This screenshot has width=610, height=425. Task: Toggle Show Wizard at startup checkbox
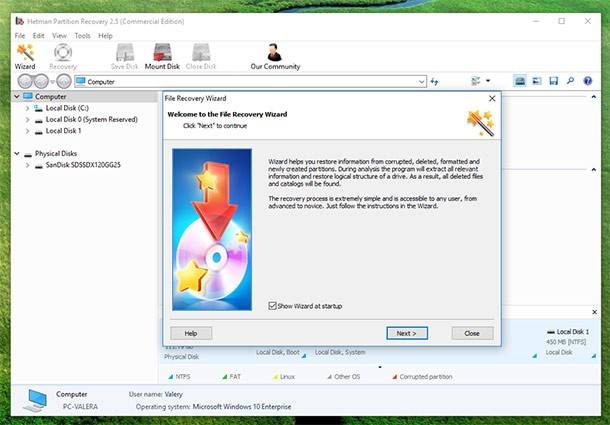tap(272, 306)
